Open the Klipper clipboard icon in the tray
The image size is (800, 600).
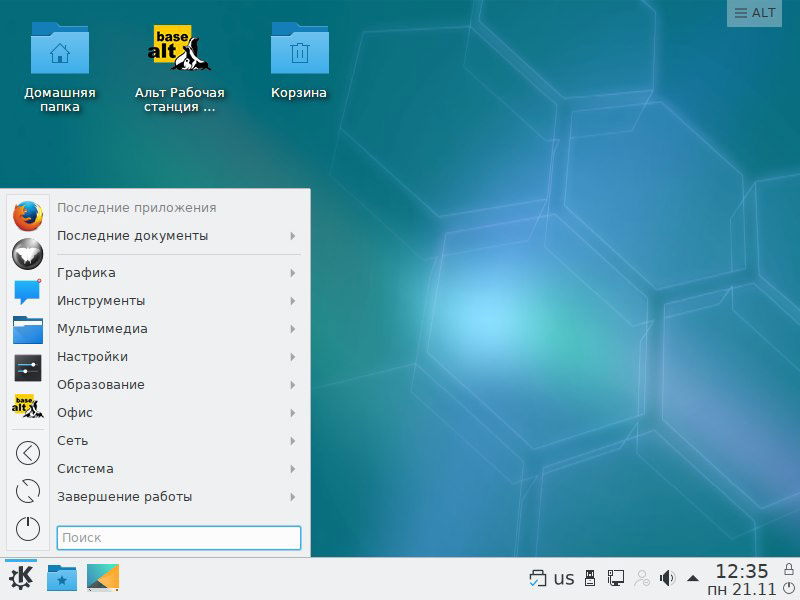coord(540,578)
